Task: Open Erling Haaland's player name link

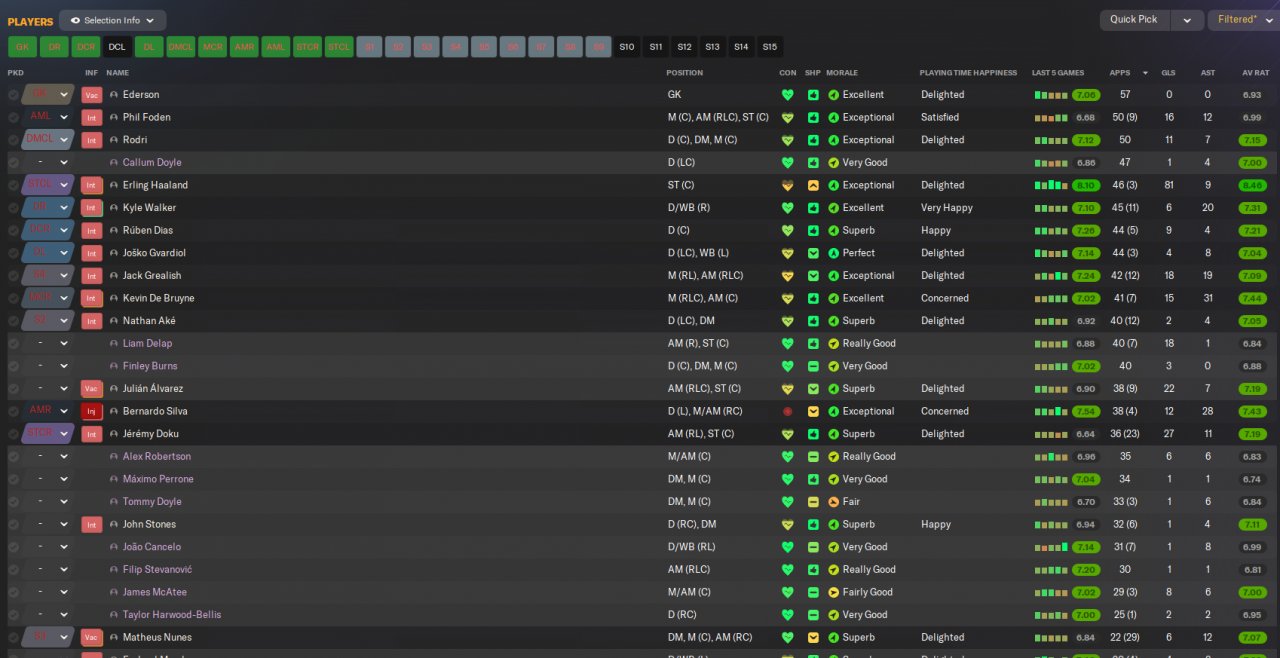Action: tap(155, 185)
